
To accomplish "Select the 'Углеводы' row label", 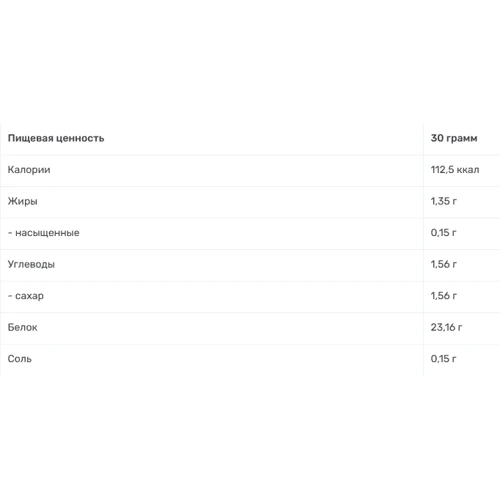I will (31, 264).
